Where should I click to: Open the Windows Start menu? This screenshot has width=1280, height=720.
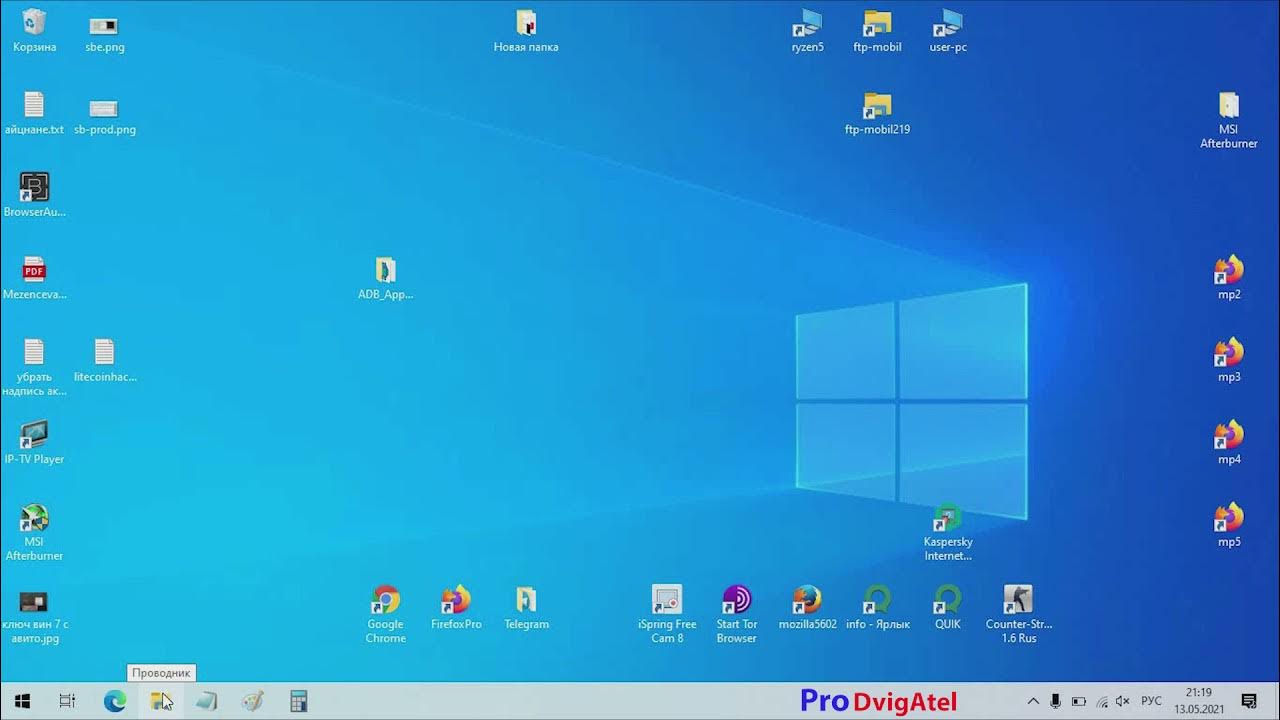(x=22, y=701)
